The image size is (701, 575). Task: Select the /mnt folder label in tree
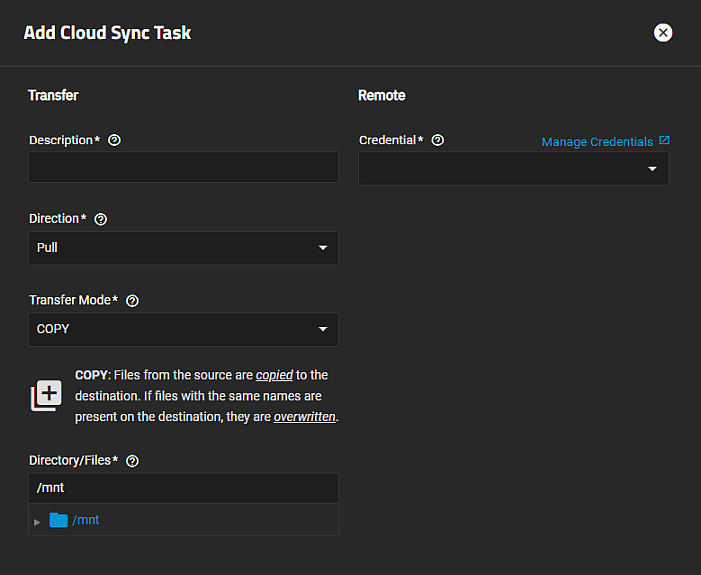(x=86, y=520)
